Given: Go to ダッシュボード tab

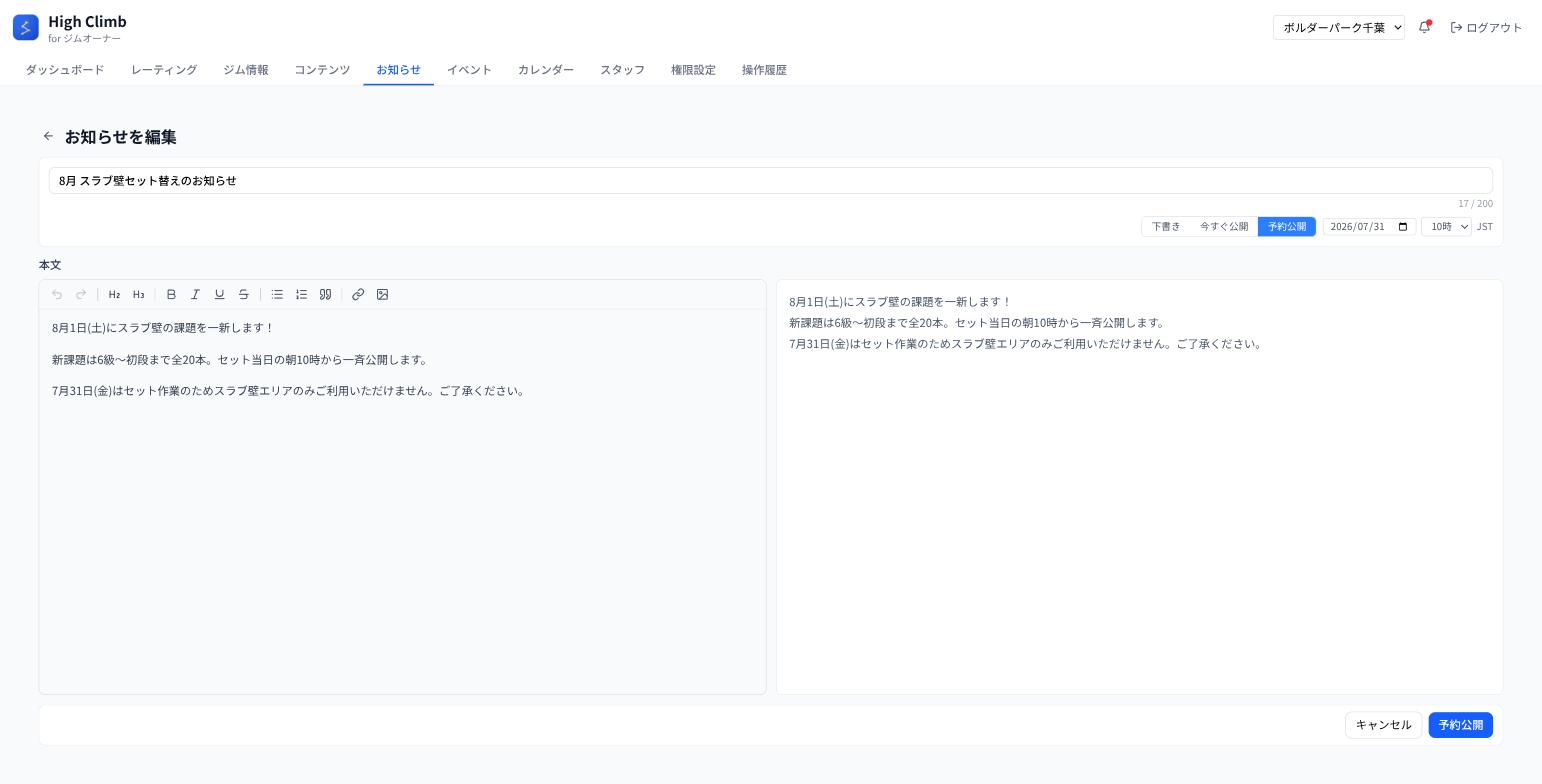Looking at the screenshot, I should pyautogui.click(x=65, y=70).
